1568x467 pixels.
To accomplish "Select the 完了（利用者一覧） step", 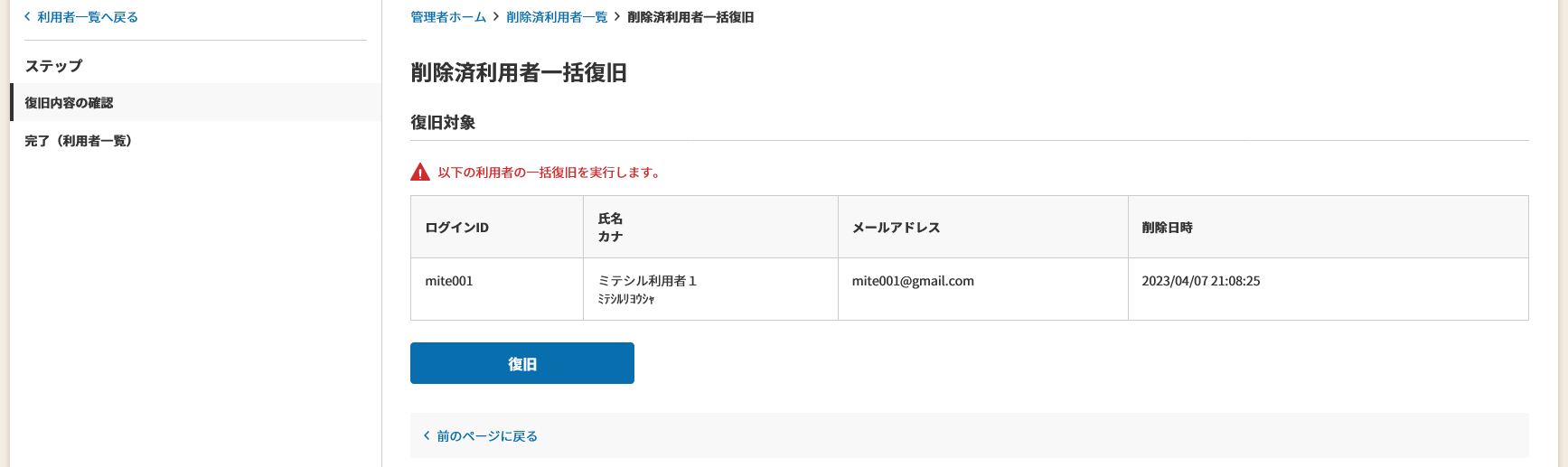I will click(x=195, y=141).
